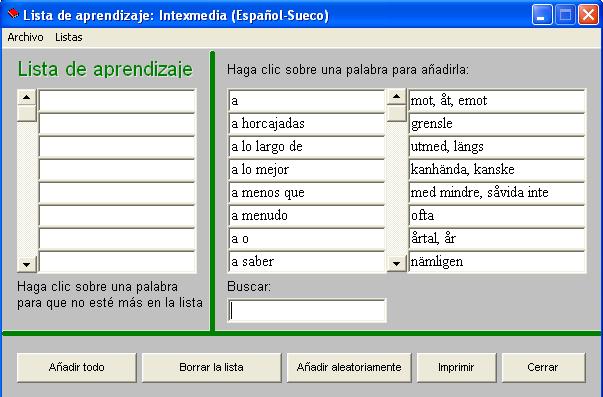This screenshot has height=397, width=603.
Task: Add 'a saber' to the learning list
Action: point(306,262)
